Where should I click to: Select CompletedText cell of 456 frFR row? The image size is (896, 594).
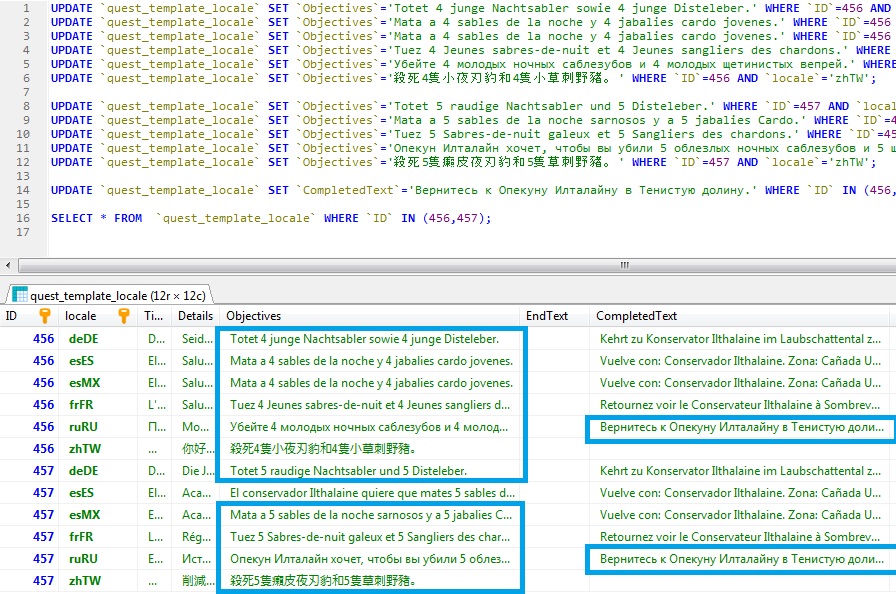[x=740, y=405]
